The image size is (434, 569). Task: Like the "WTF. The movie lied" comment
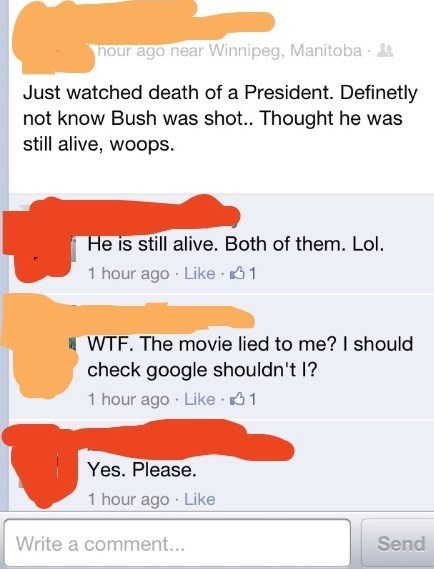200,399
